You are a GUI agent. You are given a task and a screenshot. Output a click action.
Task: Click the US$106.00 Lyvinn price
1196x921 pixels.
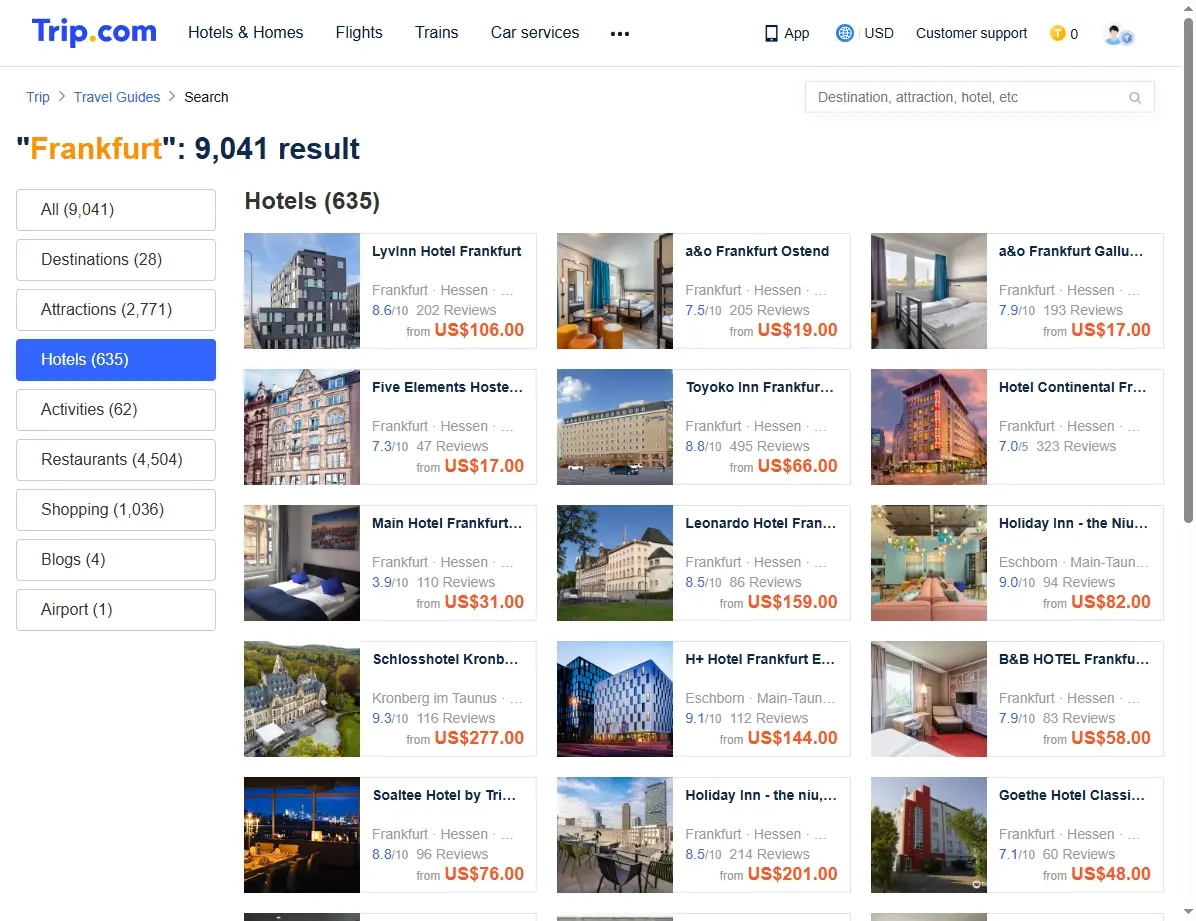tap(479, 330)
